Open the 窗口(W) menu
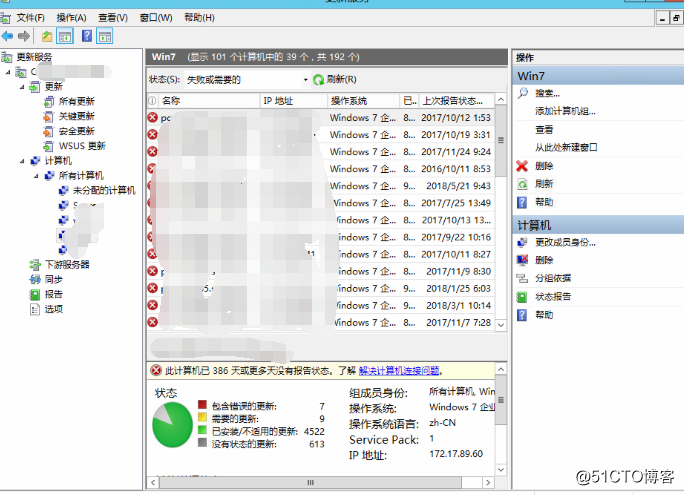Image resolution: width=684 pixels, height=495 pixels. (156, 18)
